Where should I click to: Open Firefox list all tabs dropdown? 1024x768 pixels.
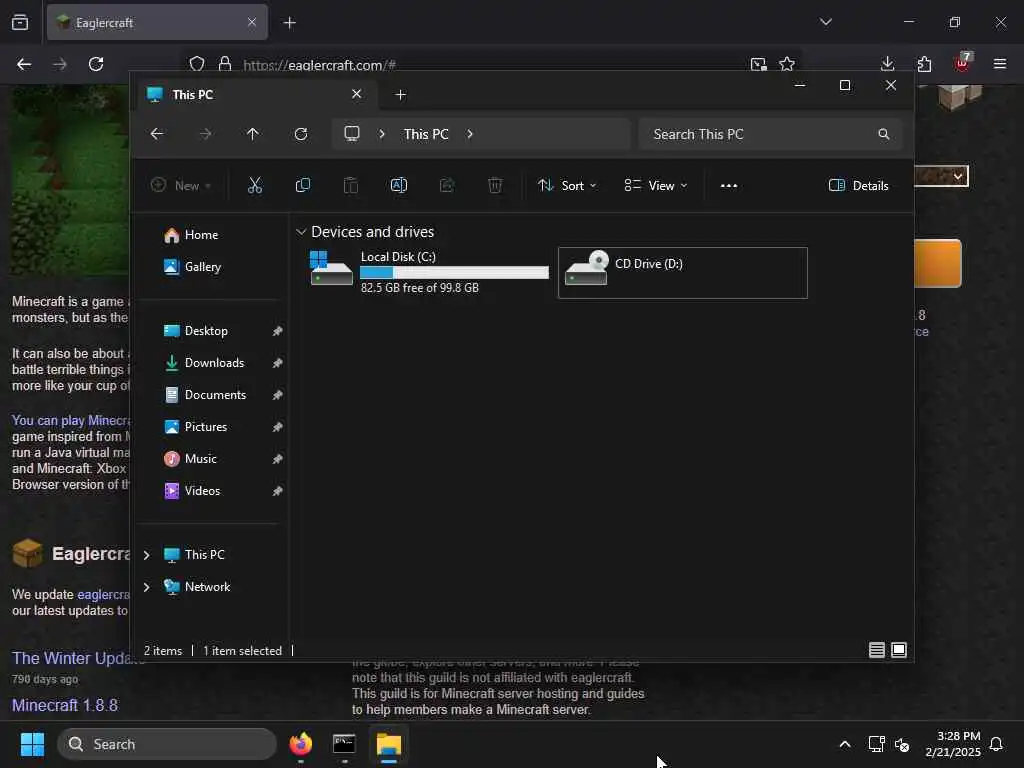tap(825, 22)
